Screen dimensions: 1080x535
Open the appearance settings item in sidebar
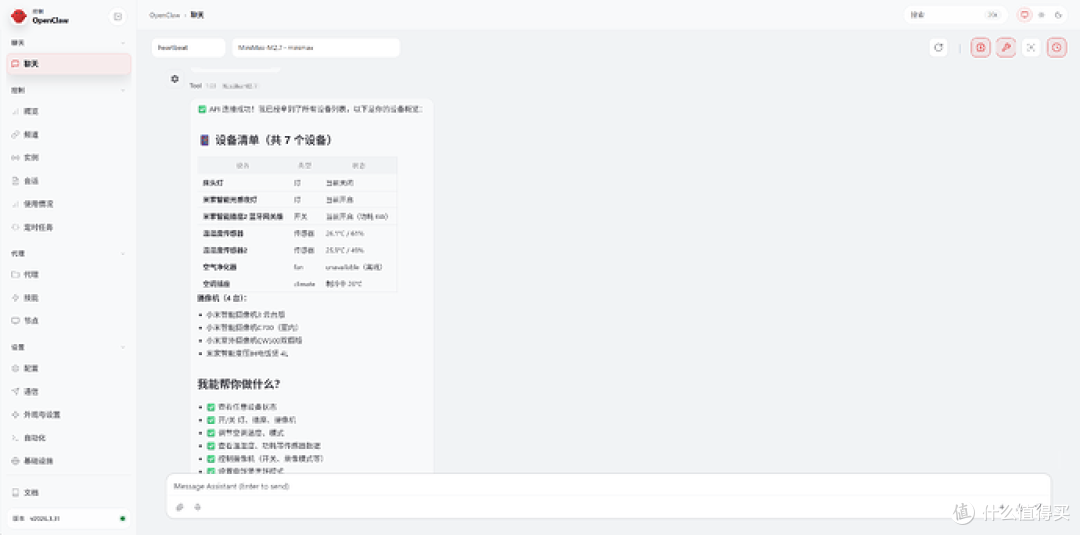coord(69,415)
